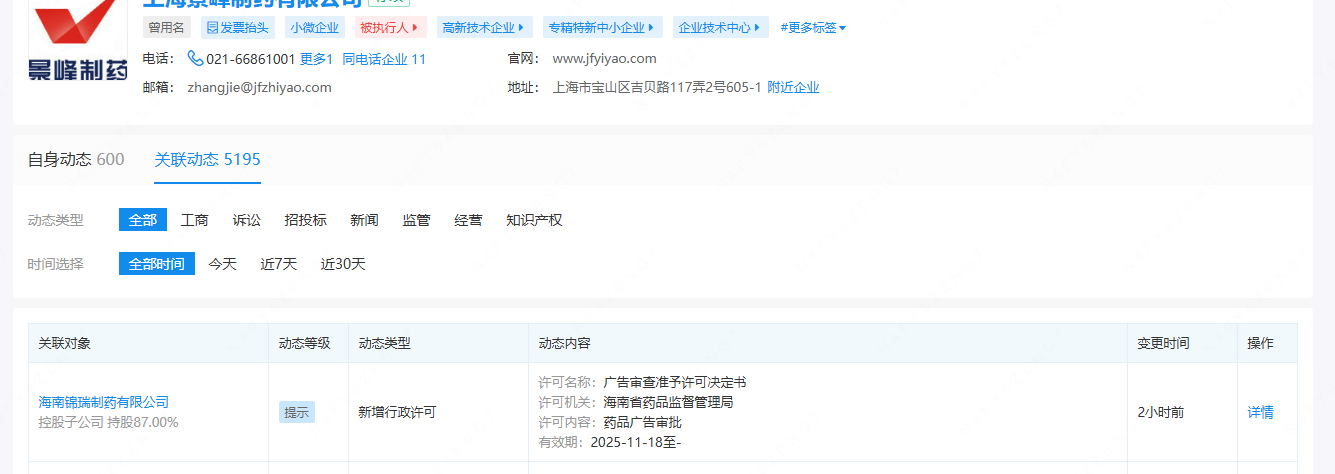Image resolution: width=1335 pixels, height=474 pixels.
Task: Switch to the 自身动态 600 tab
Action: point(76,159)
